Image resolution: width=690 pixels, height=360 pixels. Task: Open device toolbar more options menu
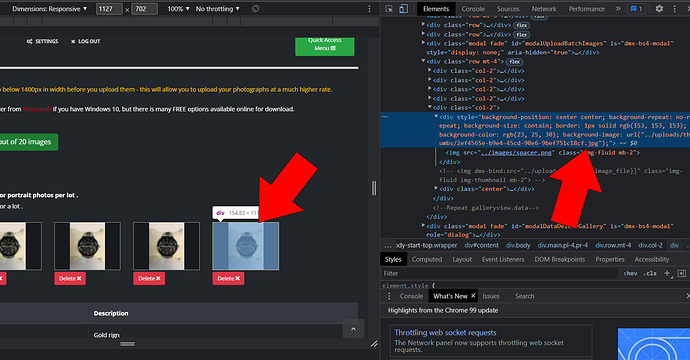pos(369,9)
